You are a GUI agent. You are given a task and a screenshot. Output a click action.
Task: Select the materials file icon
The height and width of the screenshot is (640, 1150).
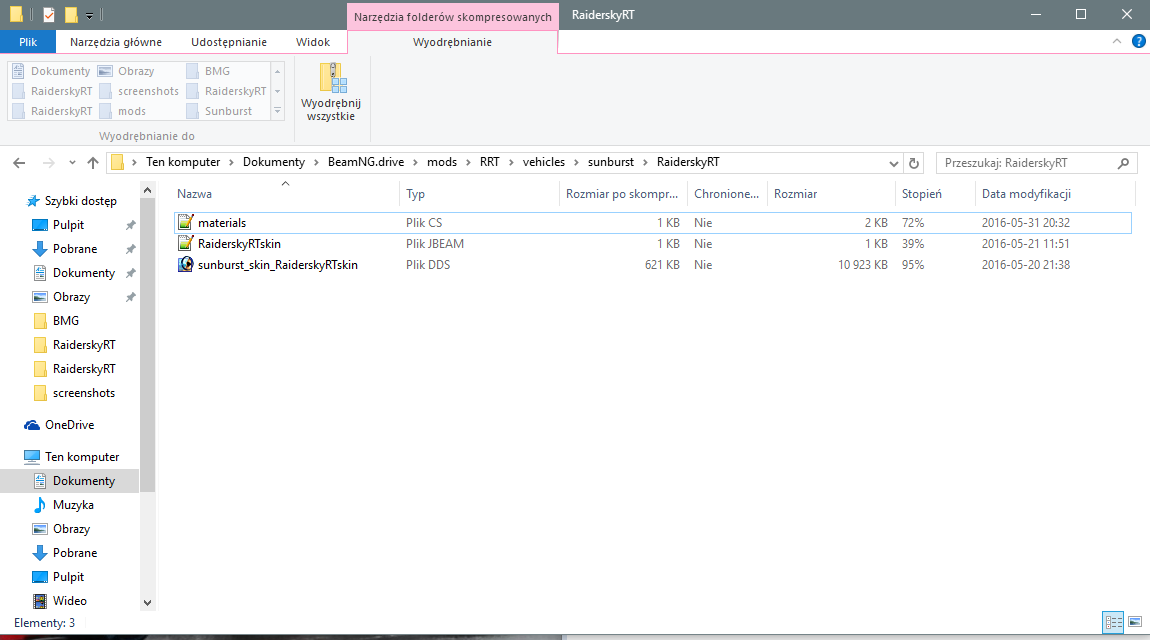coord(186,222)
